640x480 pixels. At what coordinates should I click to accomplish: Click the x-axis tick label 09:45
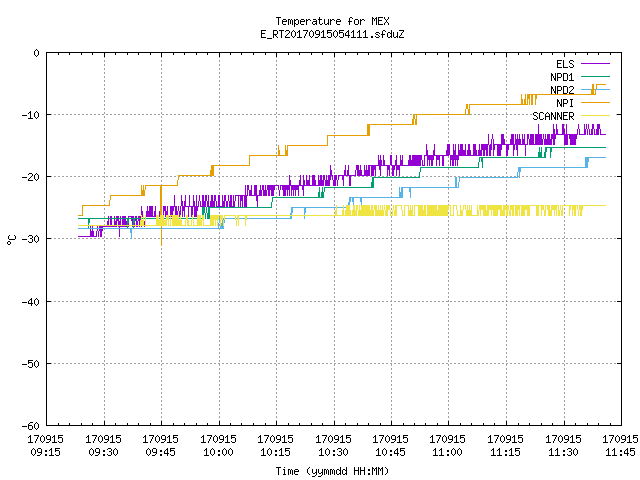coord(160,452)
